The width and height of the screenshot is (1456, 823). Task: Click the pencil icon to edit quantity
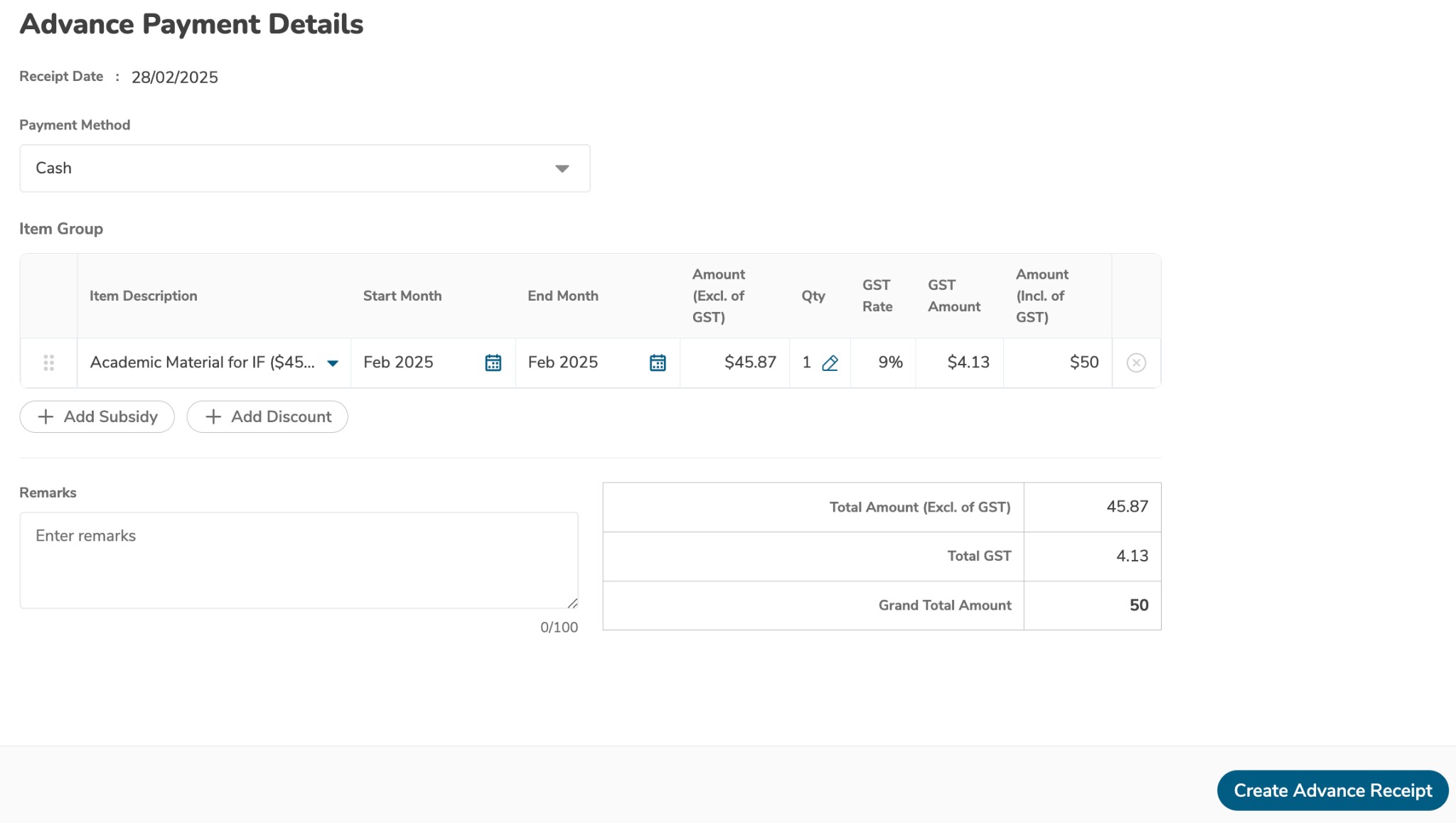tap(830, 363)
